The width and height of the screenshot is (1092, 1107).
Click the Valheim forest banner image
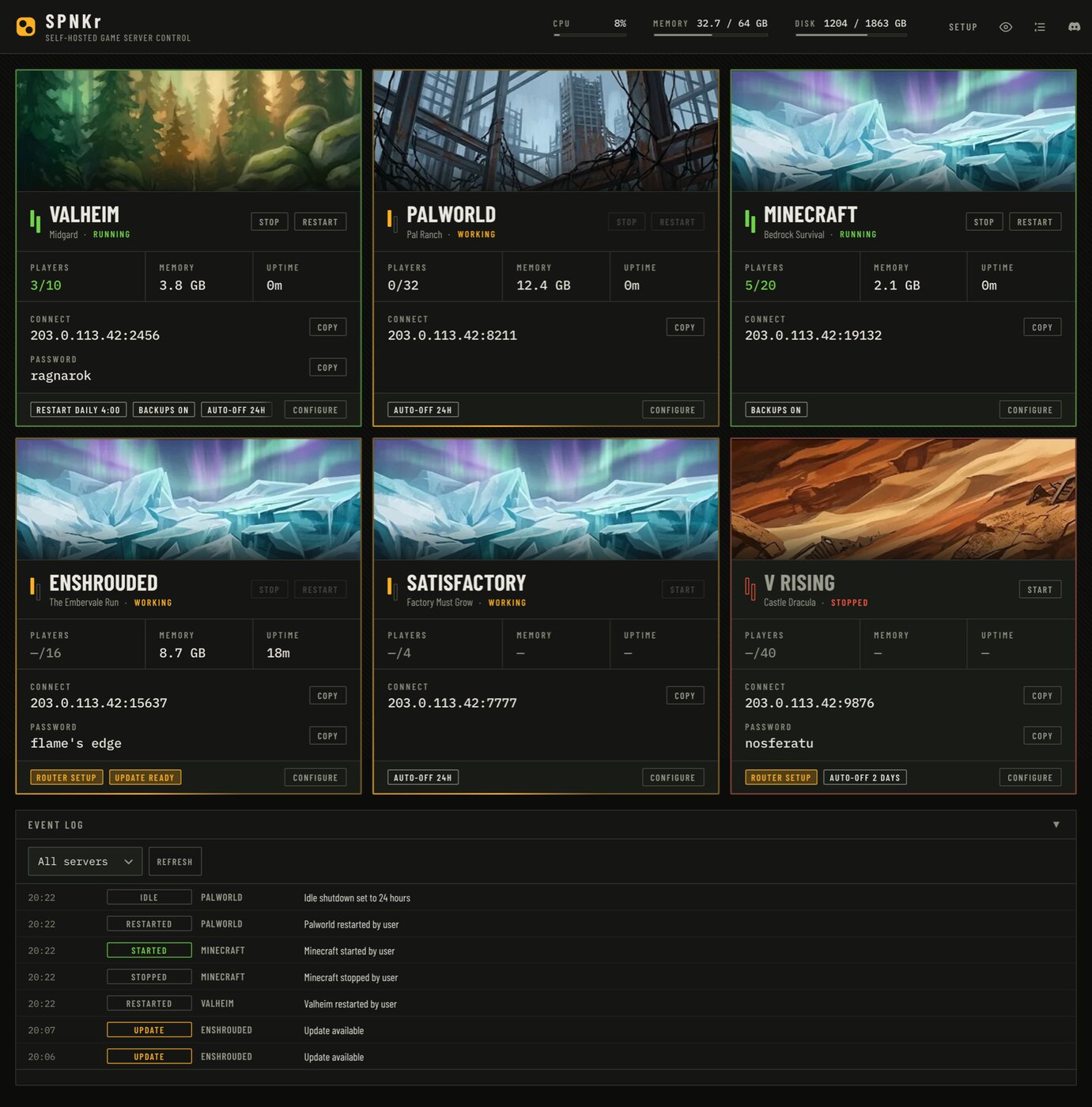[188, 130]
